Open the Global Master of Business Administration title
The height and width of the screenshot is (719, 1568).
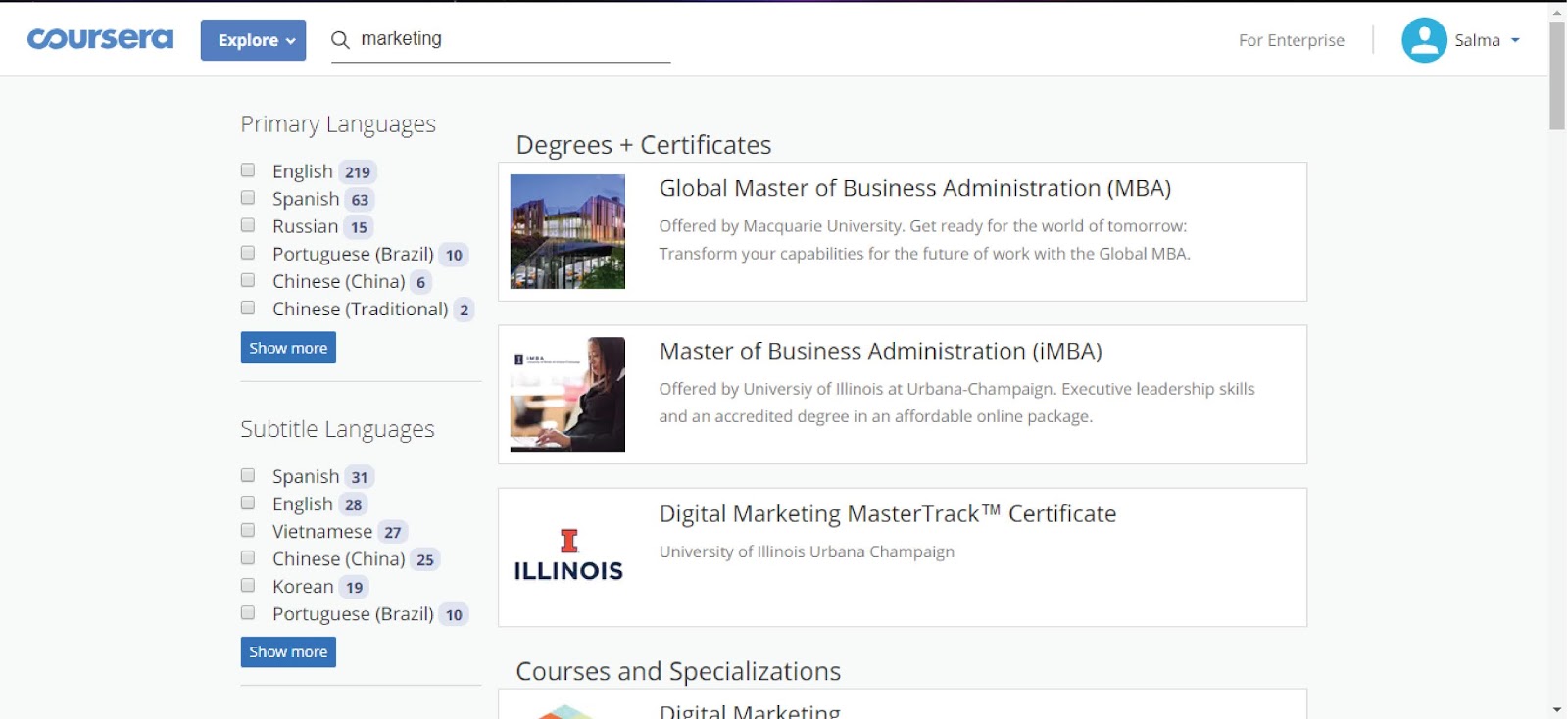pyautogui.click(x=915, y=188)
